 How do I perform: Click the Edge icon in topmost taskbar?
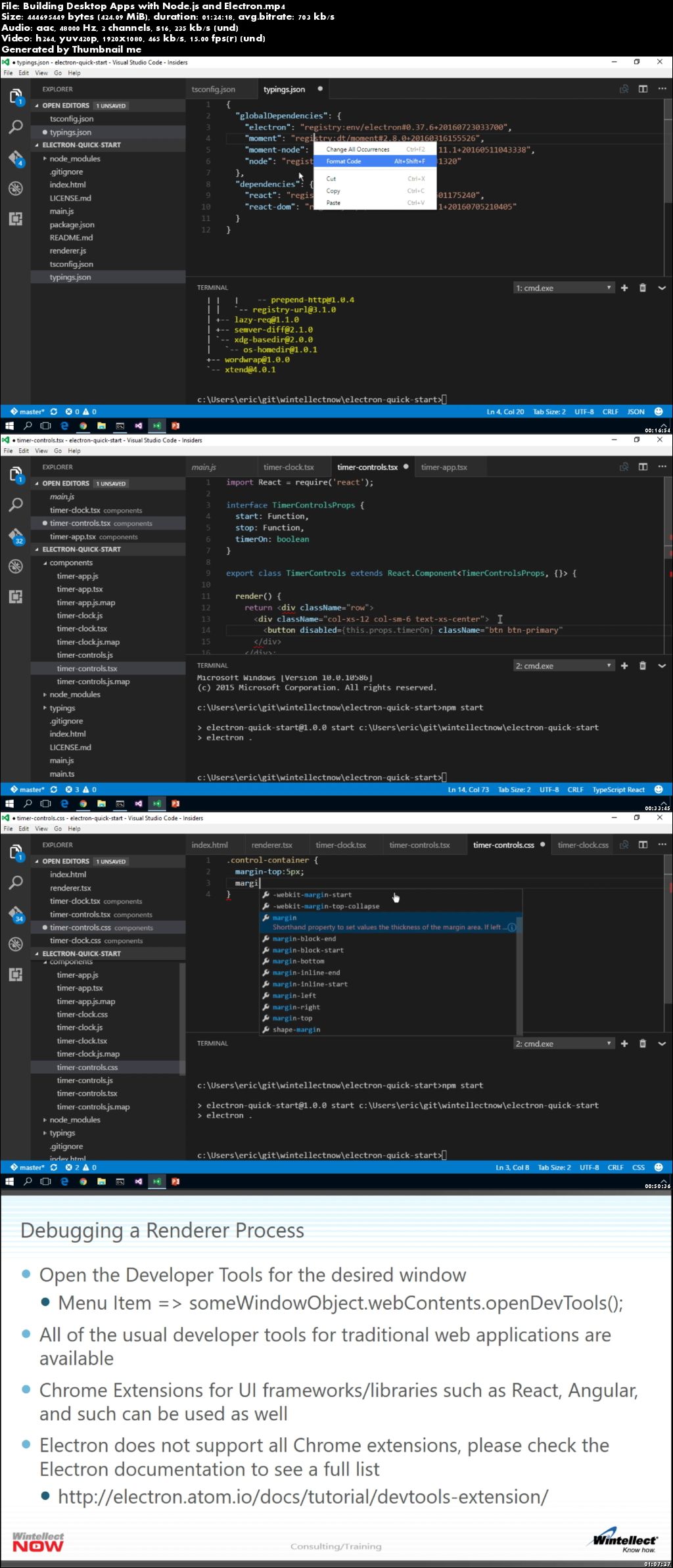(64, 426)
